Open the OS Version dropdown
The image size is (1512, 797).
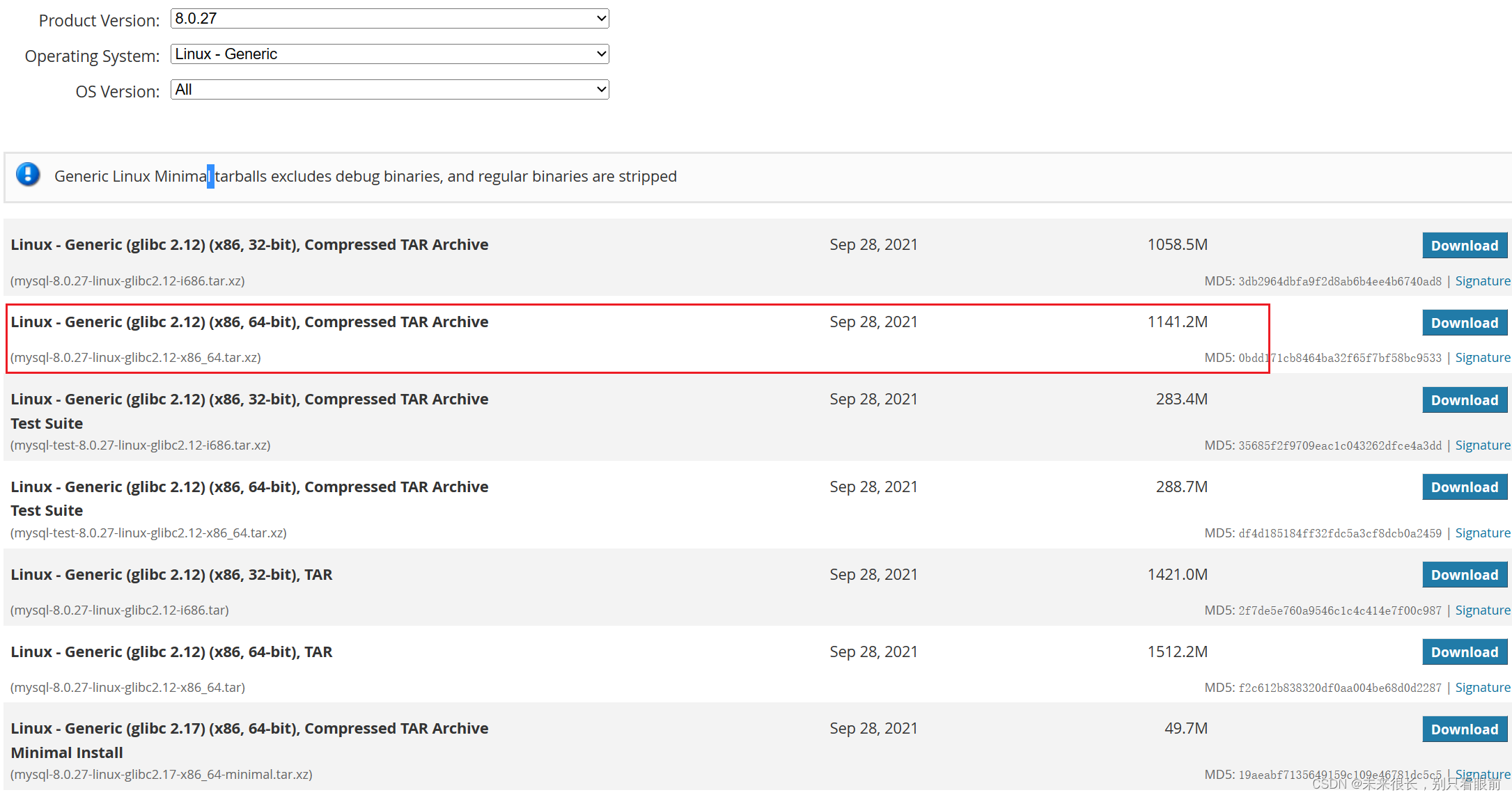tap(389, 90)
